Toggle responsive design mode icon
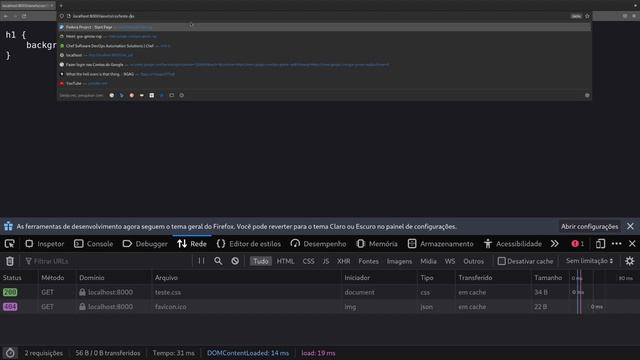Viewport: 640px width, 360px height. tap(600, 244)
